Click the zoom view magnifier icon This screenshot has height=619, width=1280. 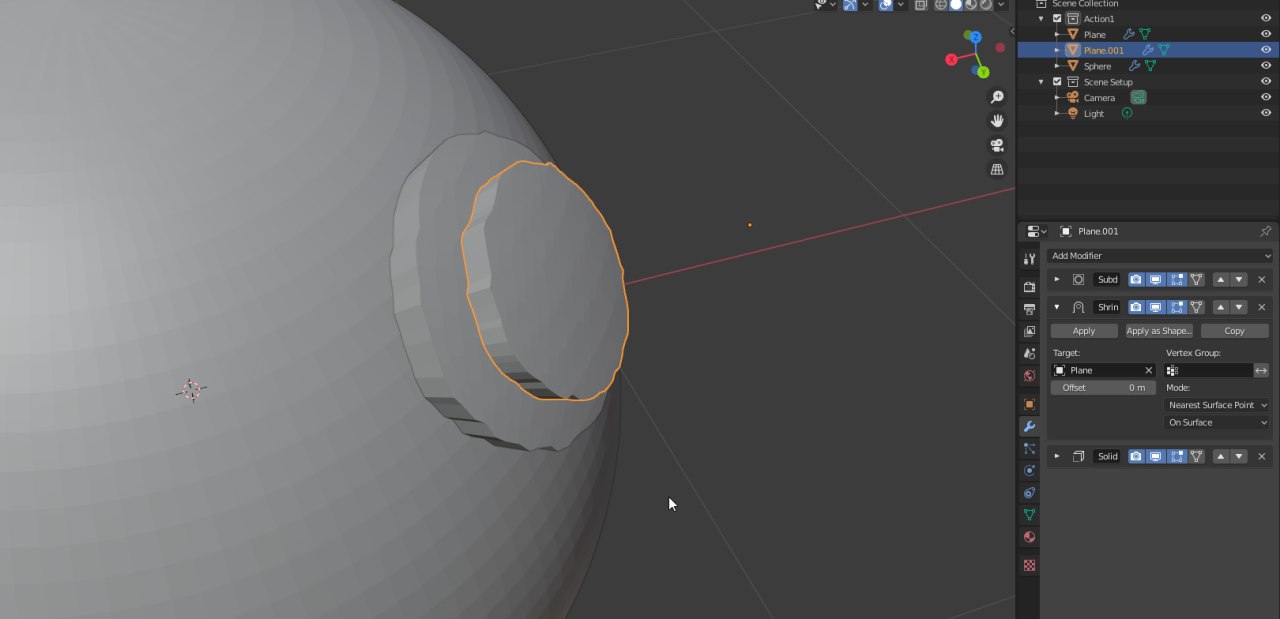(x=997, y=97)
